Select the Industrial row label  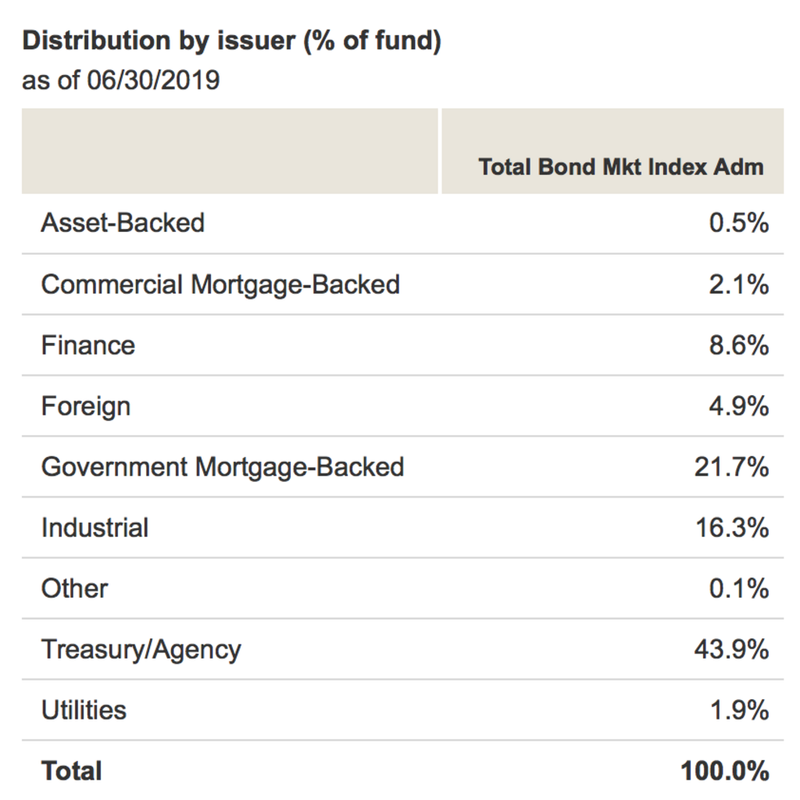click(x=94, y=528)
